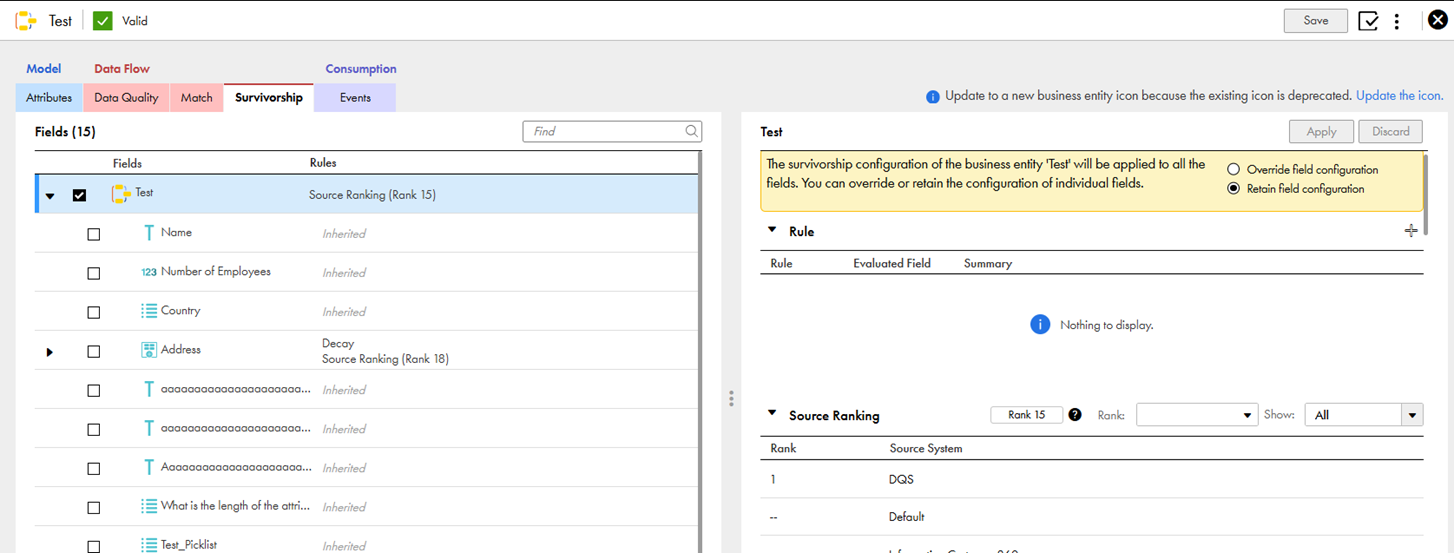Click the Discard button
Viewport: 1454px width, 553px height.
(1390, 131)
